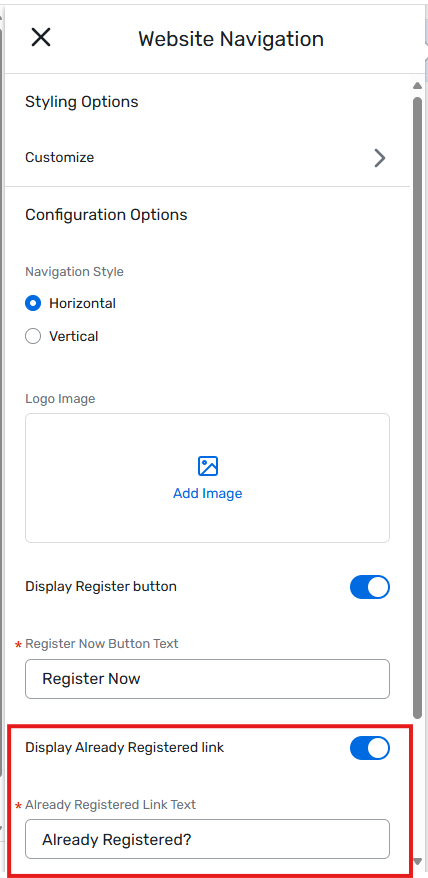The image size is (428, 878).
Task: Open the Customize styling row
Action: point(207,158)
